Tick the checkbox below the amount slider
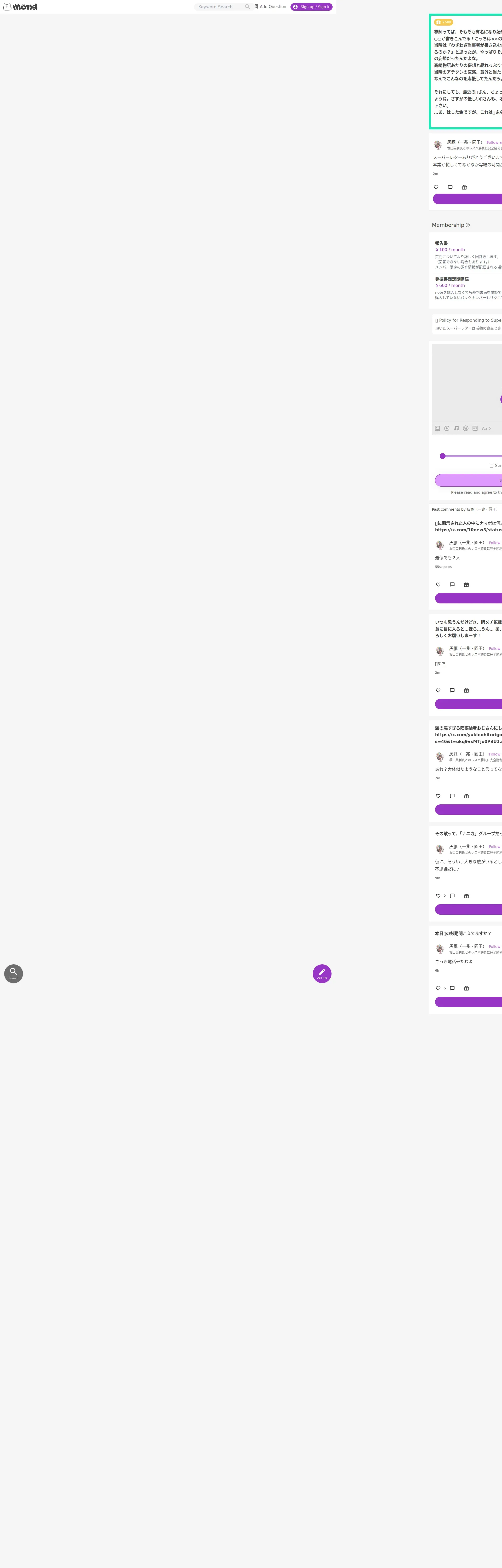 click(492, 466)
